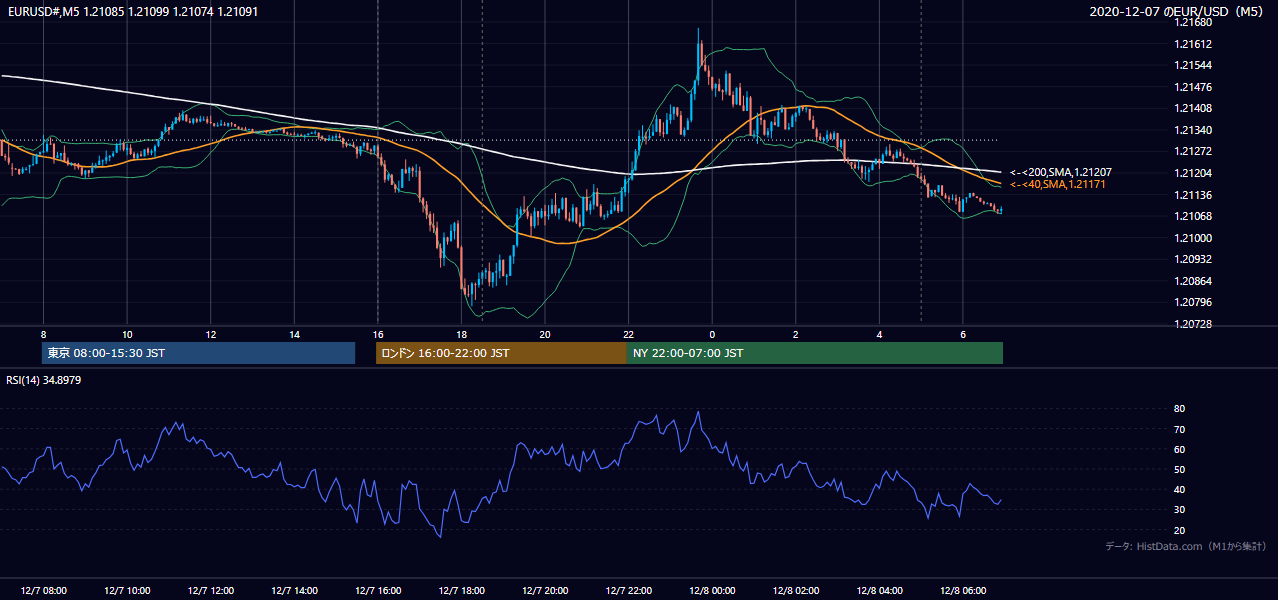Click hour label 16 on price chart axis
The width and height of the screenshot is (1278, 600).
(x=378, y=334)
